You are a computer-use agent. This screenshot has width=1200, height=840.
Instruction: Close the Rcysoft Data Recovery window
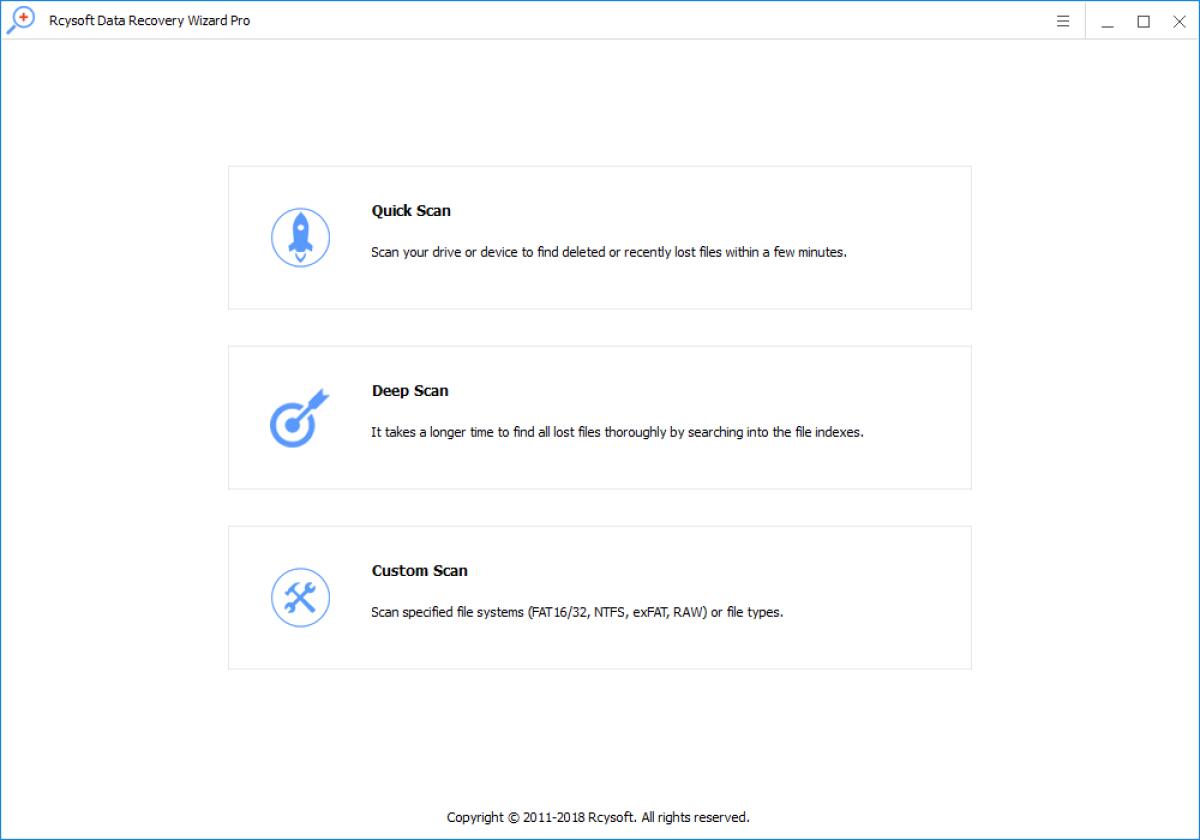(1179, 21)
